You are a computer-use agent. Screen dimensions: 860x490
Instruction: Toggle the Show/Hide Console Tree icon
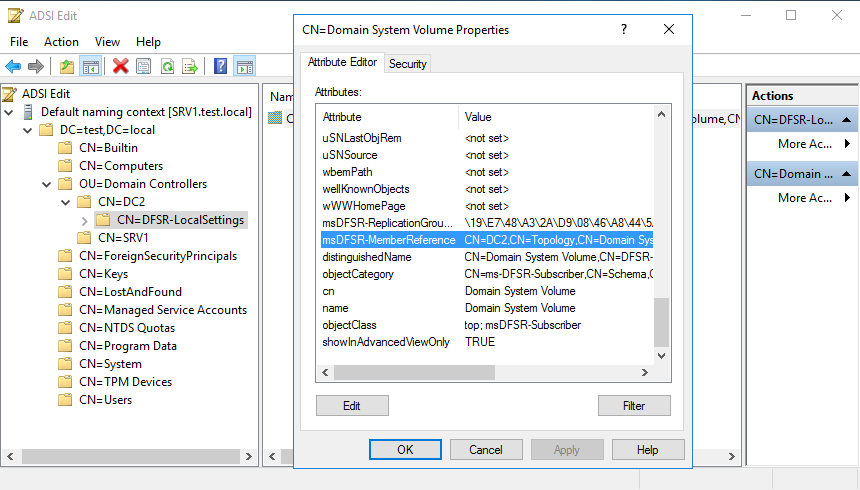tap(90, 66)
